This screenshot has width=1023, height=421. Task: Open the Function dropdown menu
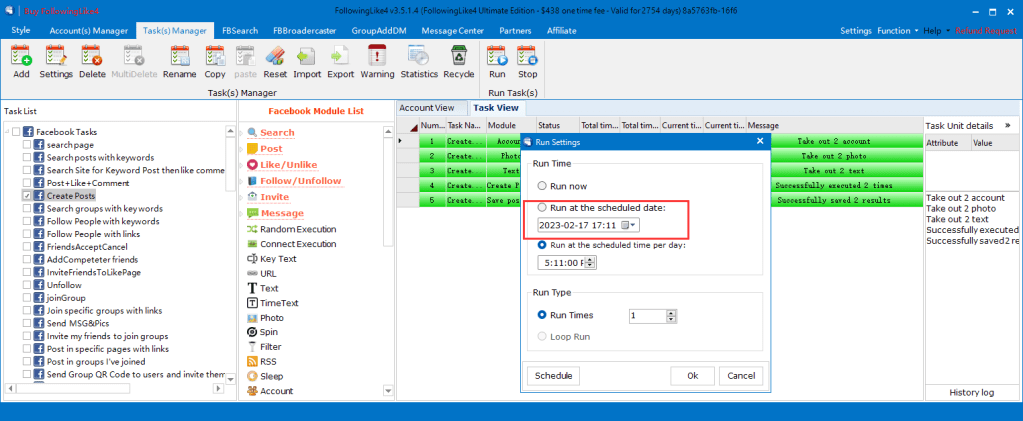click(897, 31)
